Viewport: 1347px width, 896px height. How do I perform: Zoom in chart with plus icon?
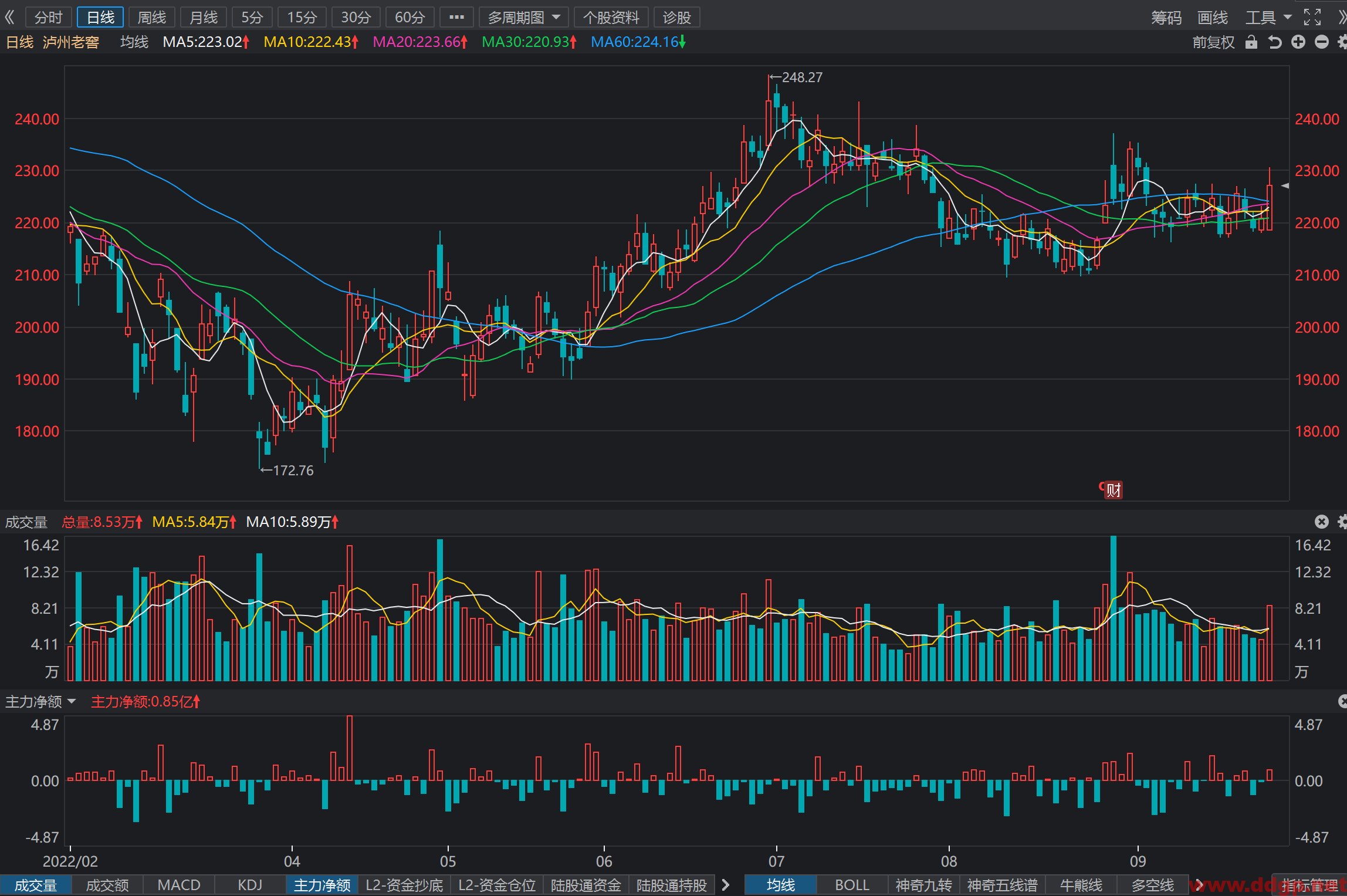[1298, 42]
